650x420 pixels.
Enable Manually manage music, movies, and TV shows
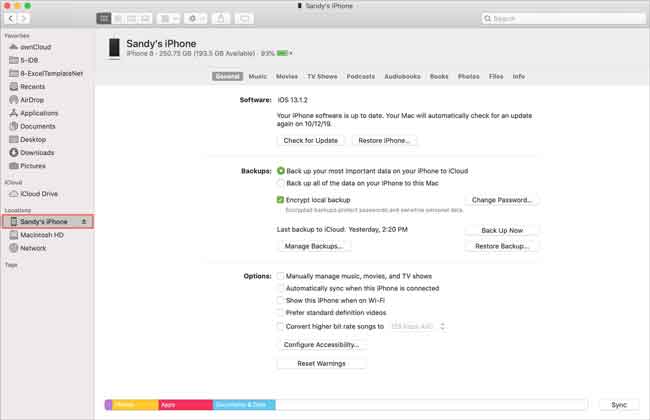click(x=281, y=275)
